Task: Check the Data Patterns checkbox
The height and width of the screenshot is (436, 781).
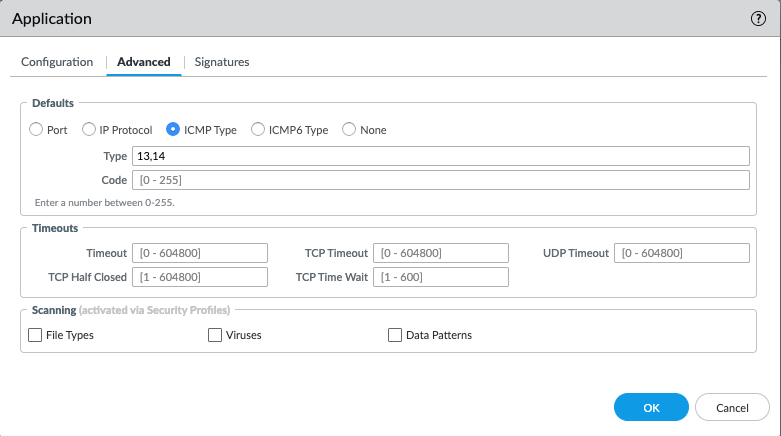Action: (x=395, y=336)
